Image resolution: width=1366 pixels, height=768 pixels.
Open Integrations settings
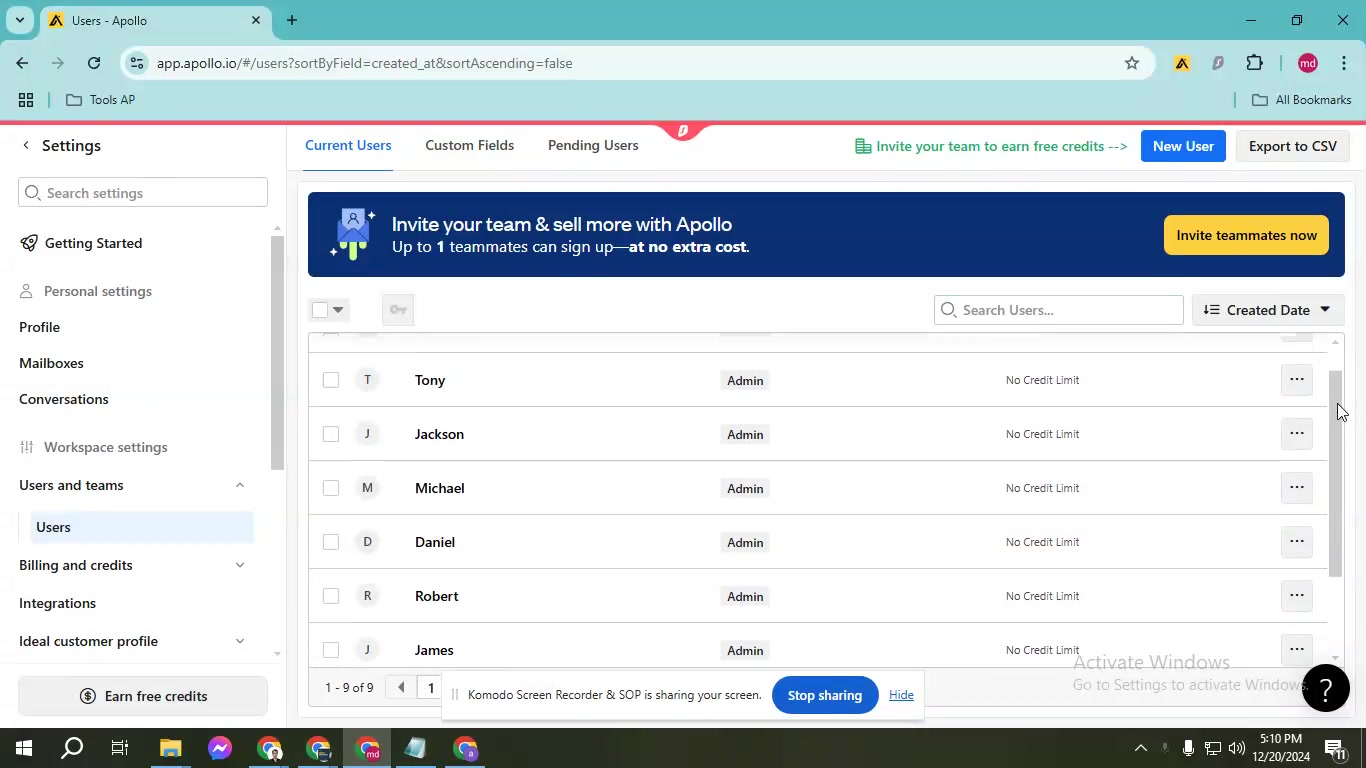click(58, 603)
